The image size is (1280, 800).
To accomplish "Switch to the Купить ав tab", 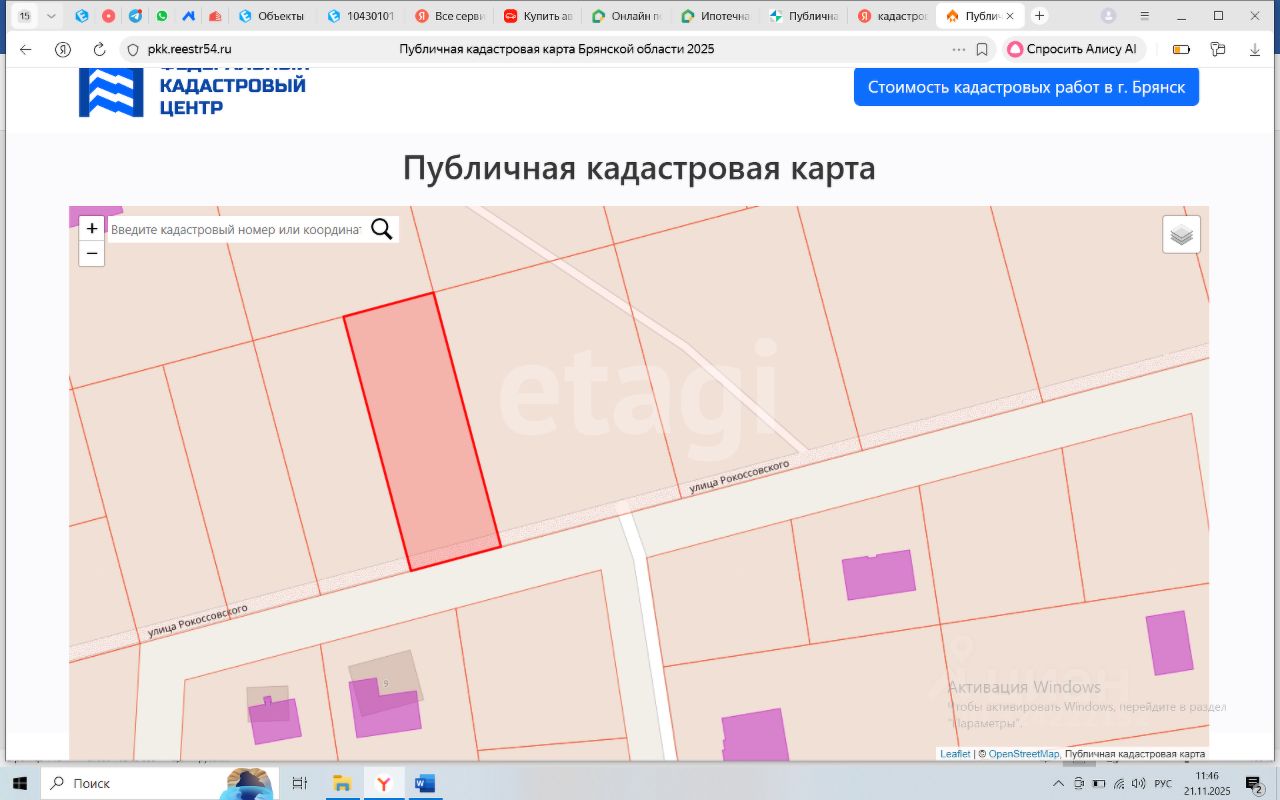I will pyautogui.click(x=538, y=16).
